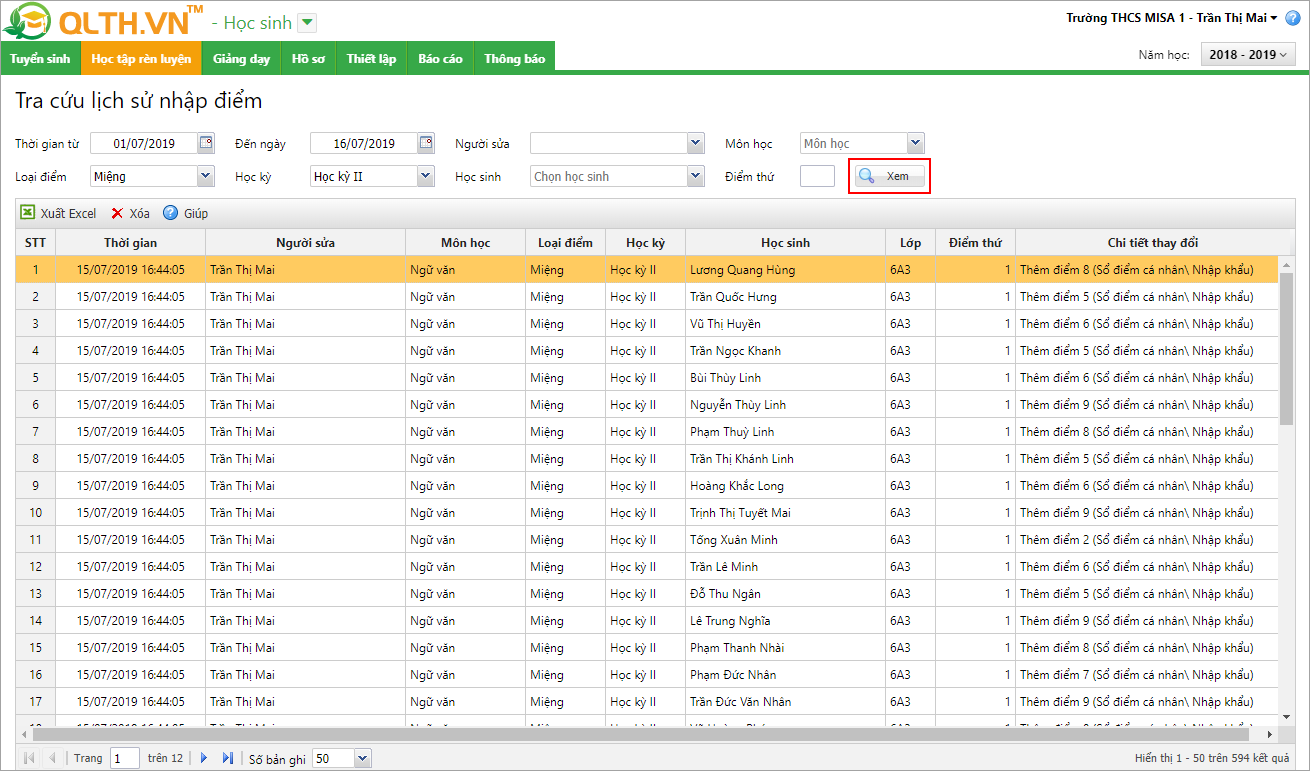This screenshot has height=771, width=1310.
Task: Click the red Xóa delete icon
Action: pos(117,213)
